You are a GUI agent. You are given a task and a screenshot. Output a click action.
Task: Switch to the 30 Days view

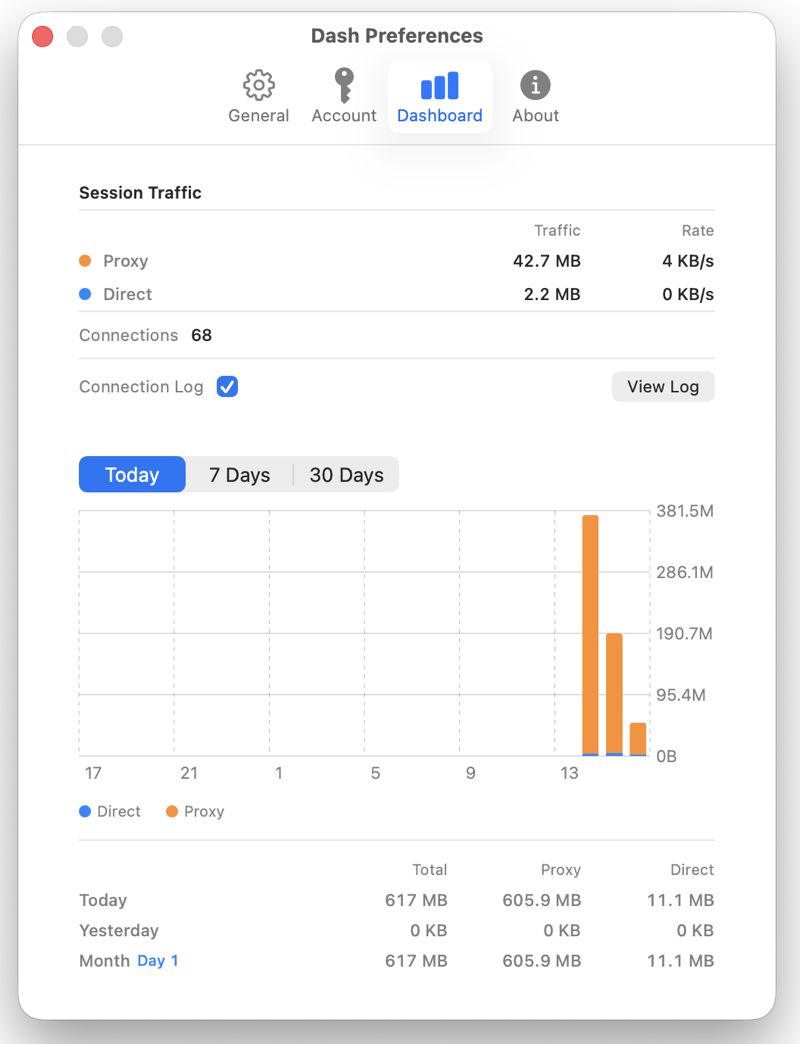[x=345, y=474]
